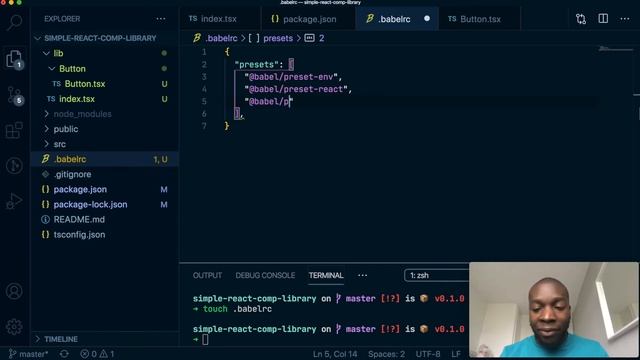This screenshot has width=640, height=360.
Task: Open the Manage gear icon
Action: 14,327
